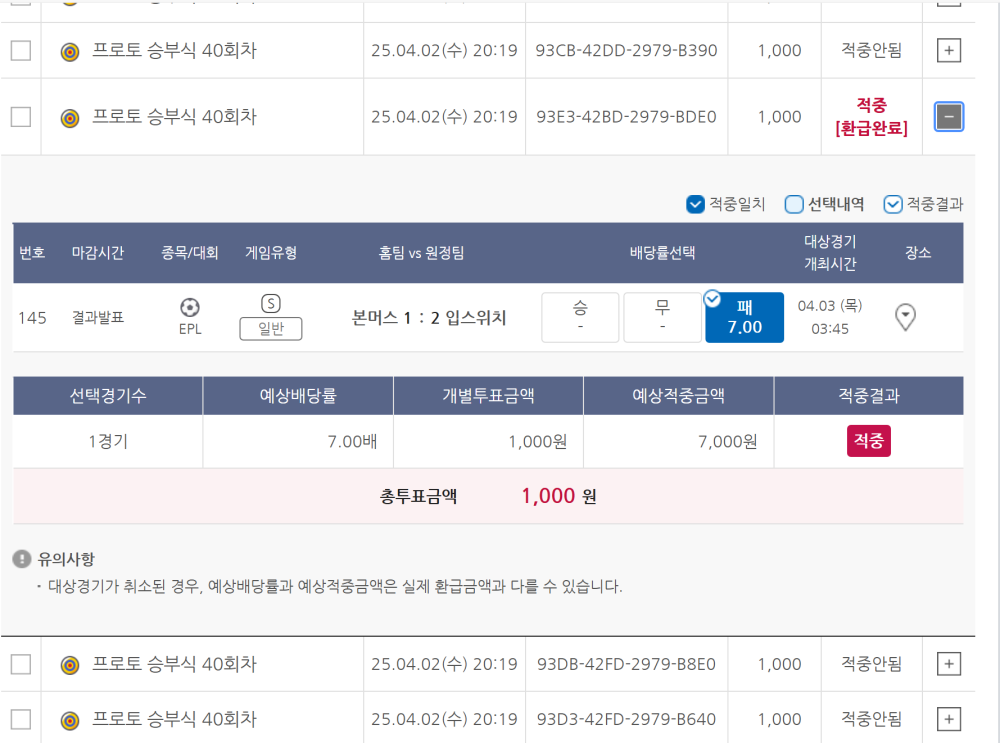The width and height of the screenshot is (1000, 743).
Task: Click the 승 odds button
Action: [580, 318]
